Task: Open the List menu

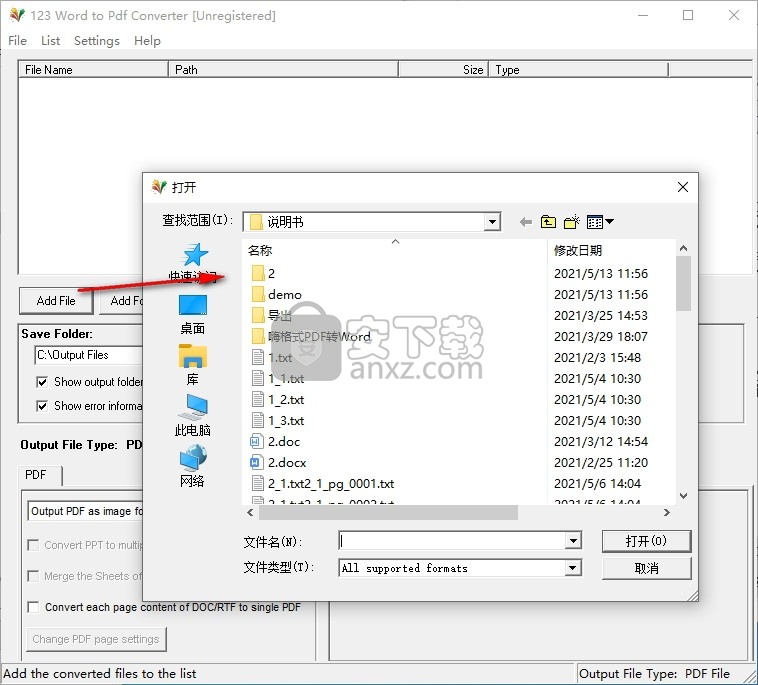Action: coord(50,41)
